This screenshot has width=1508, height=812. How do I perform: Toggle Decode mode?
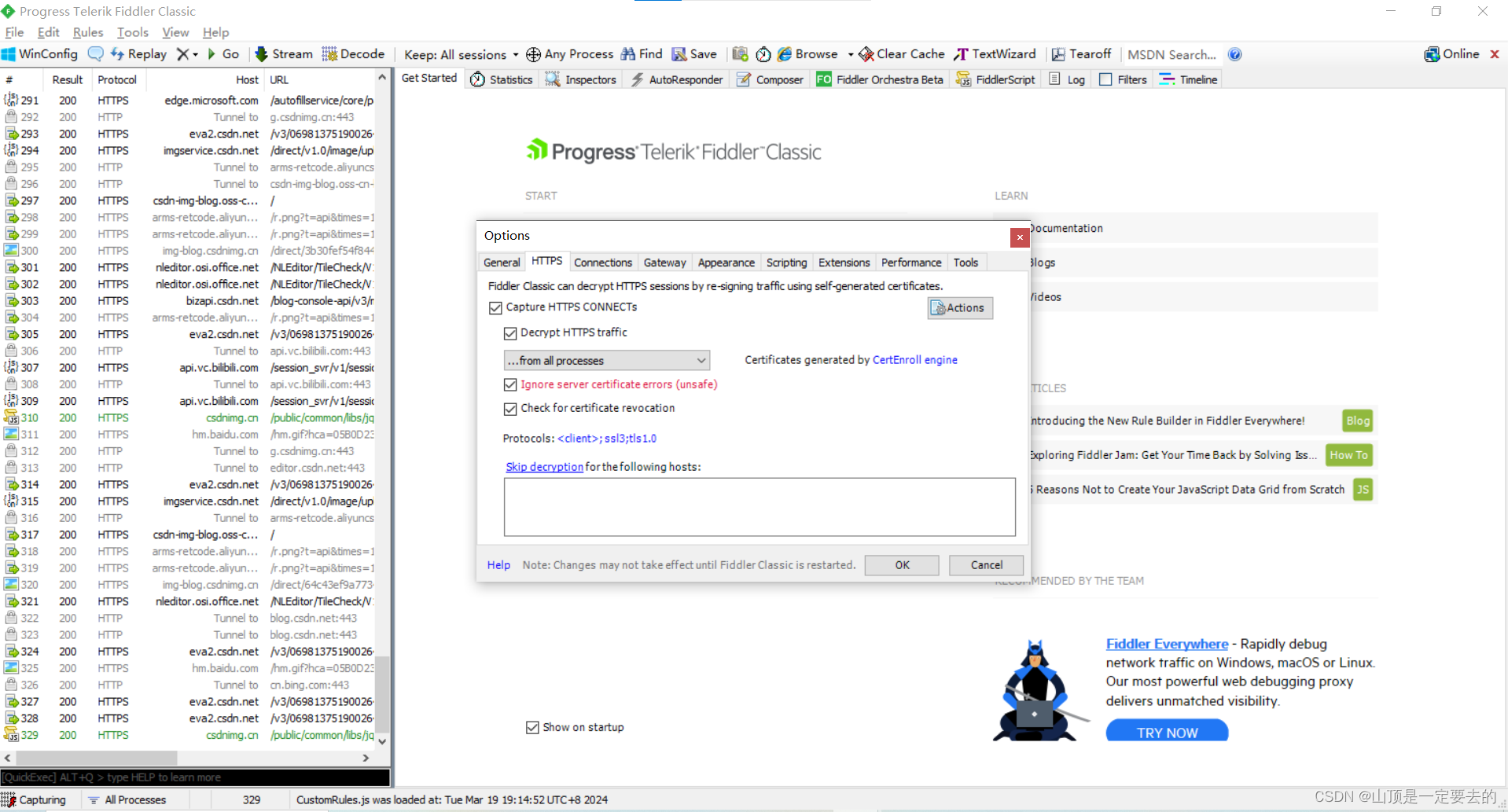tap(353, 54)
